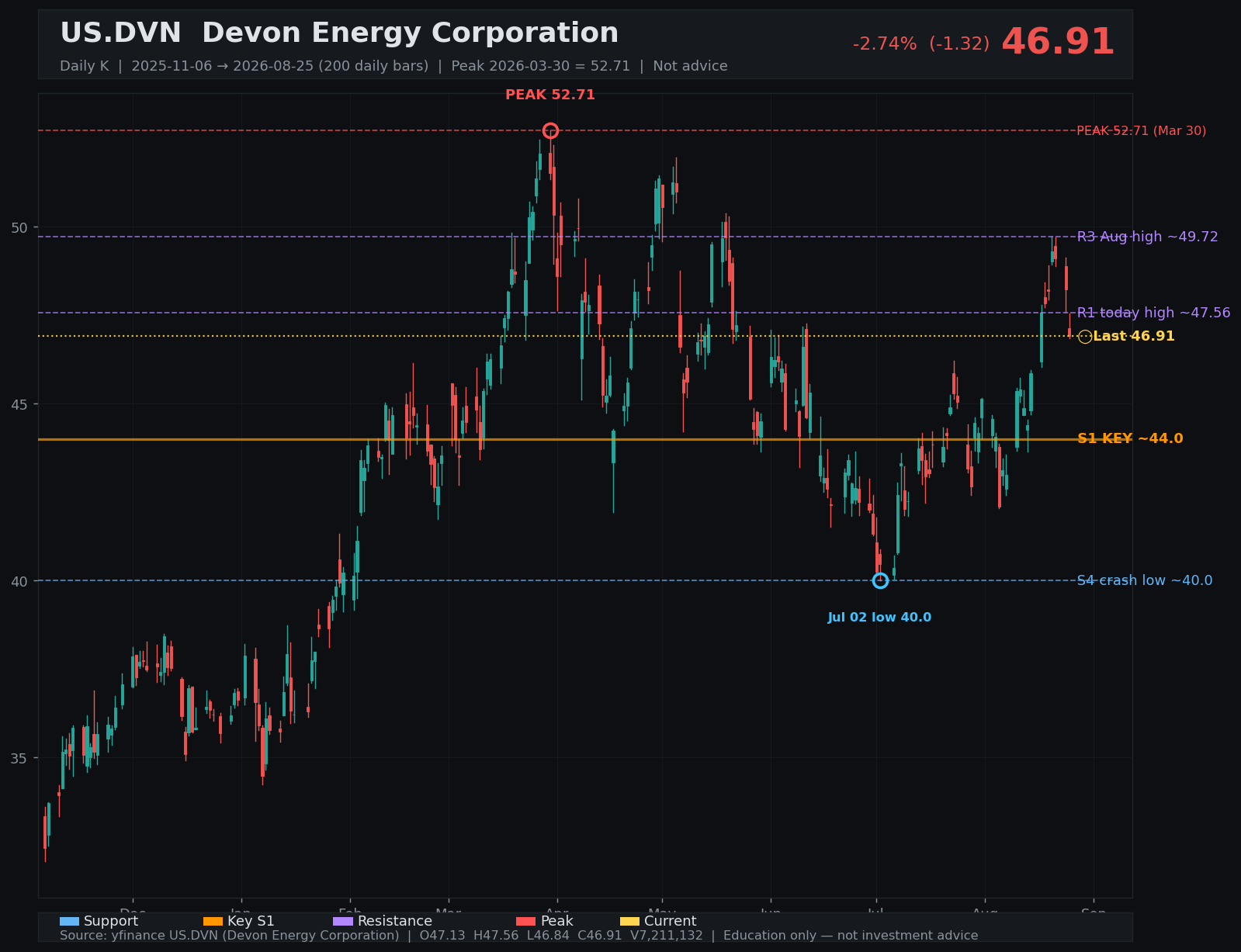Click the 50 y-axis tick label
Viewport: 1241px width, 952px height.
[x=19, y=227]
